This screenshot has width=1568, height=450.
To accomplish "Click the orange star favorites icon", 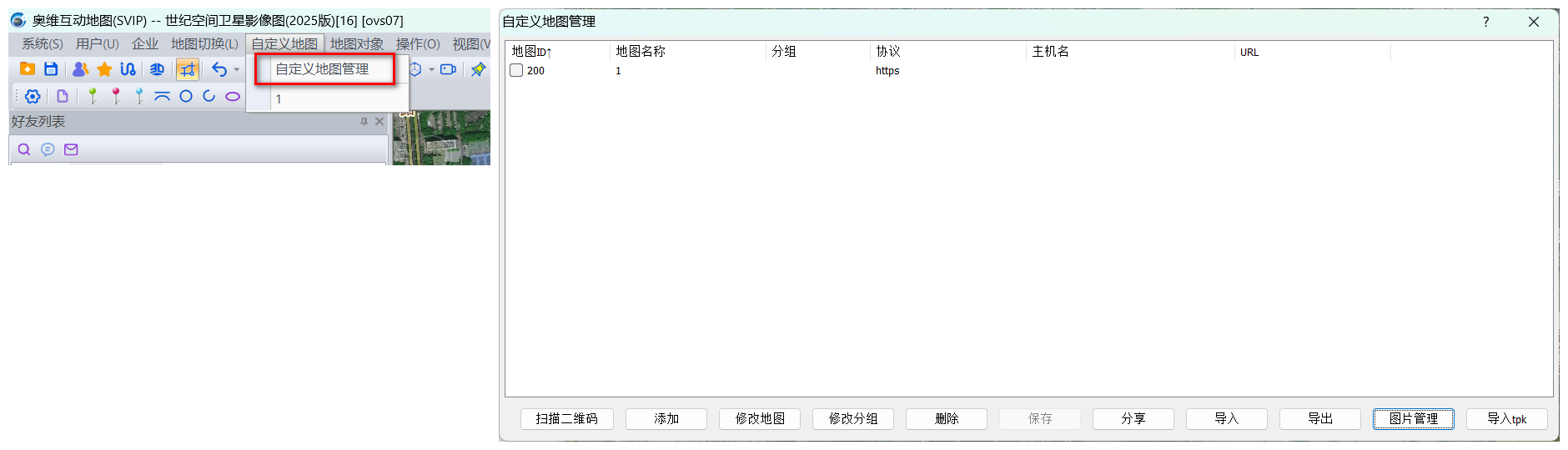I will pos(104,69).
